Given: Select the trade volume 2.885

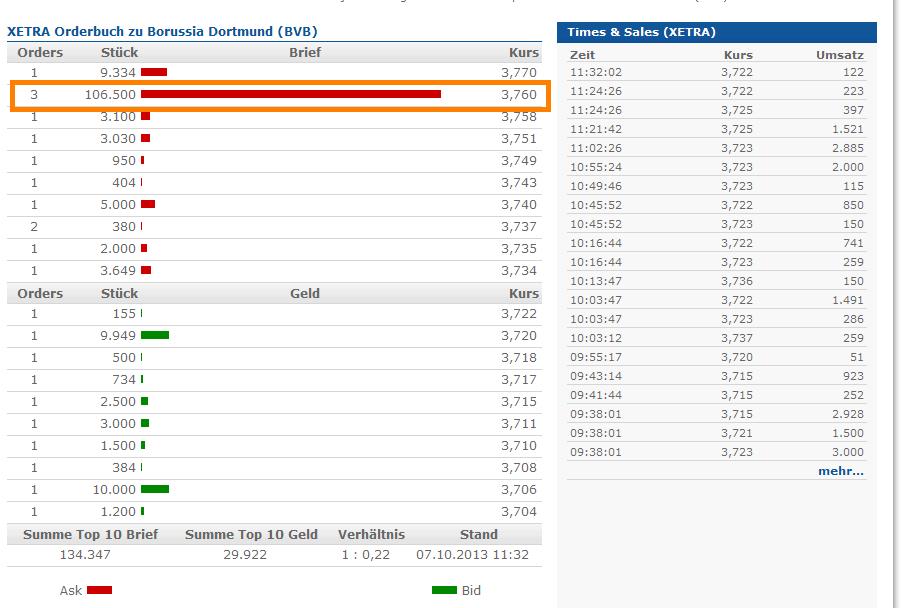Looking at the screenshot, I should (848, 148).
